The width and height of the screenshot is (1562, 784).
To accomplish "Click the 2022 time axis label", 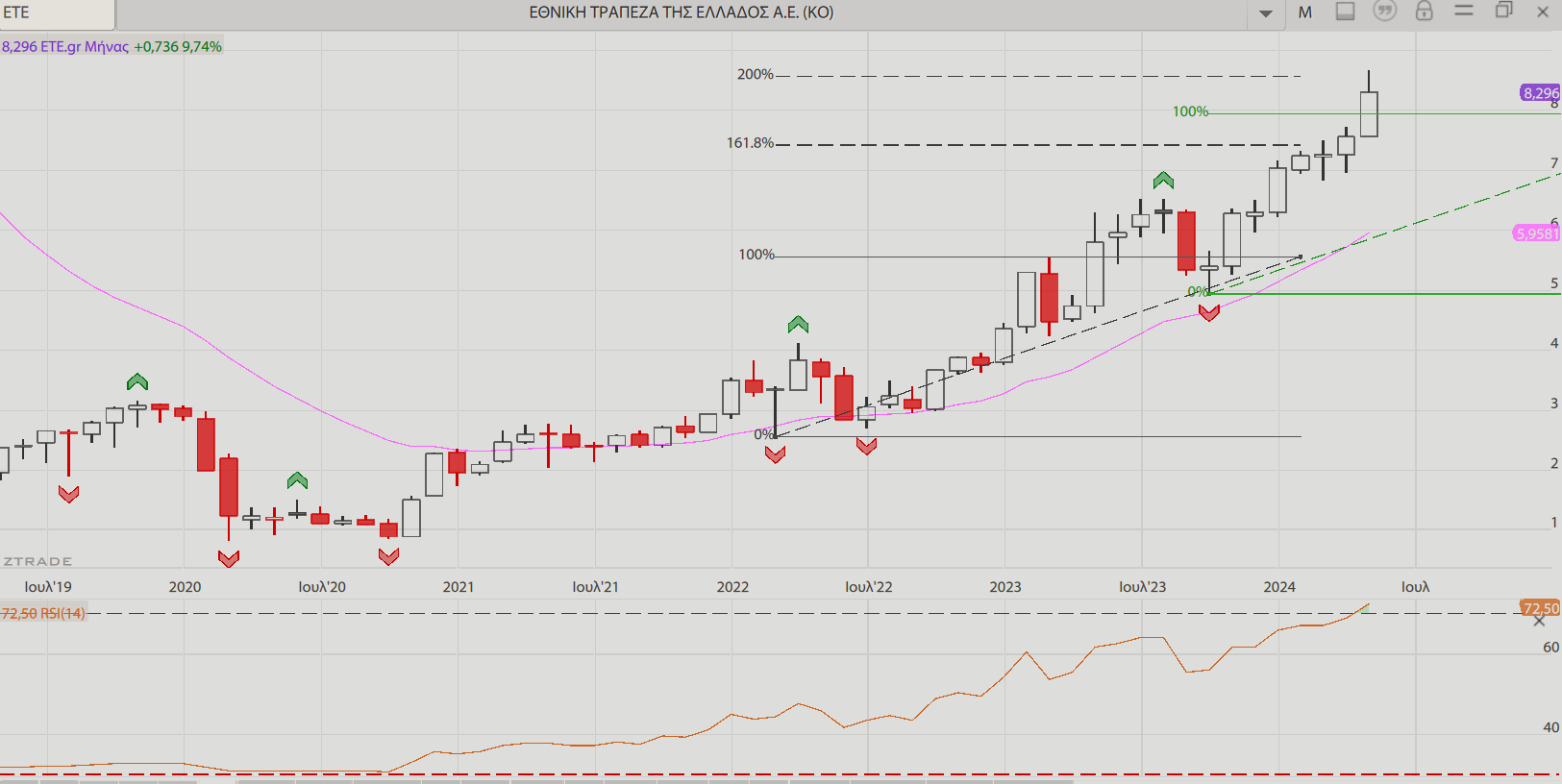I will (x=732, y=587).
